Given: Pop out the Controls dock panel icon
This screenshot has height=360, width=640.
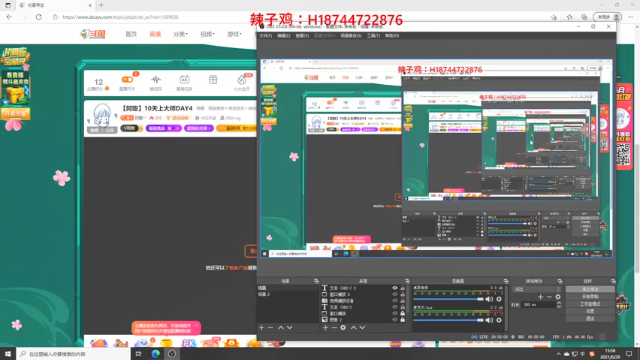Looking at the screenshot, I should click(x=613, y=281).
